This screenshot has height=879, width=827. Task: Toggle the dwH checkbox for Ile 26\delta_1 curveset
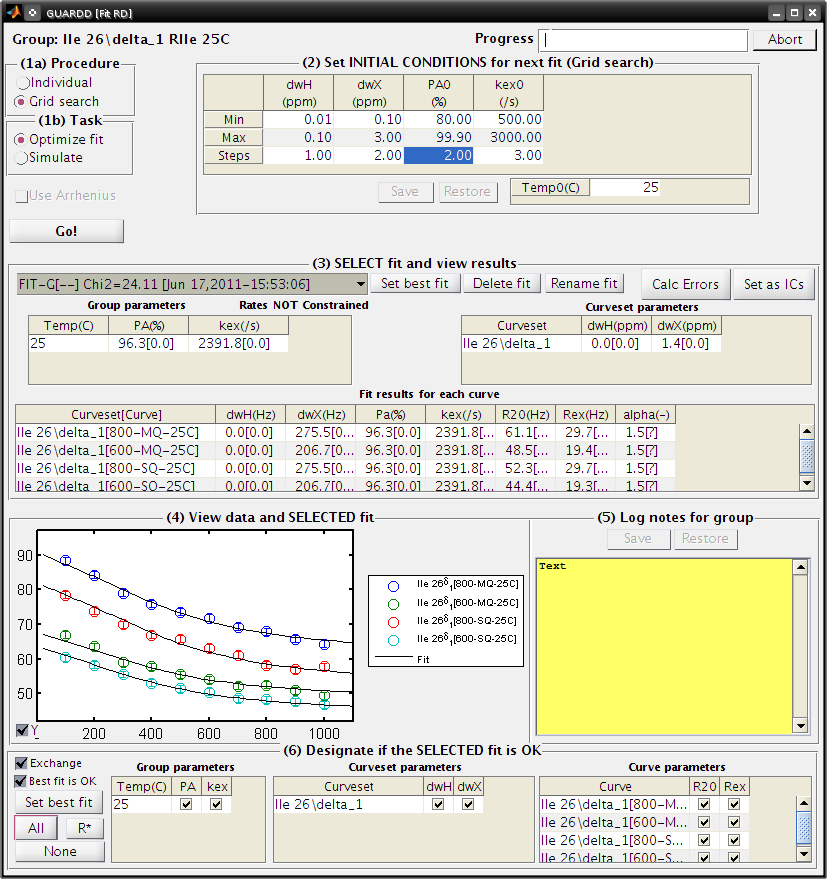pos(438,804)
